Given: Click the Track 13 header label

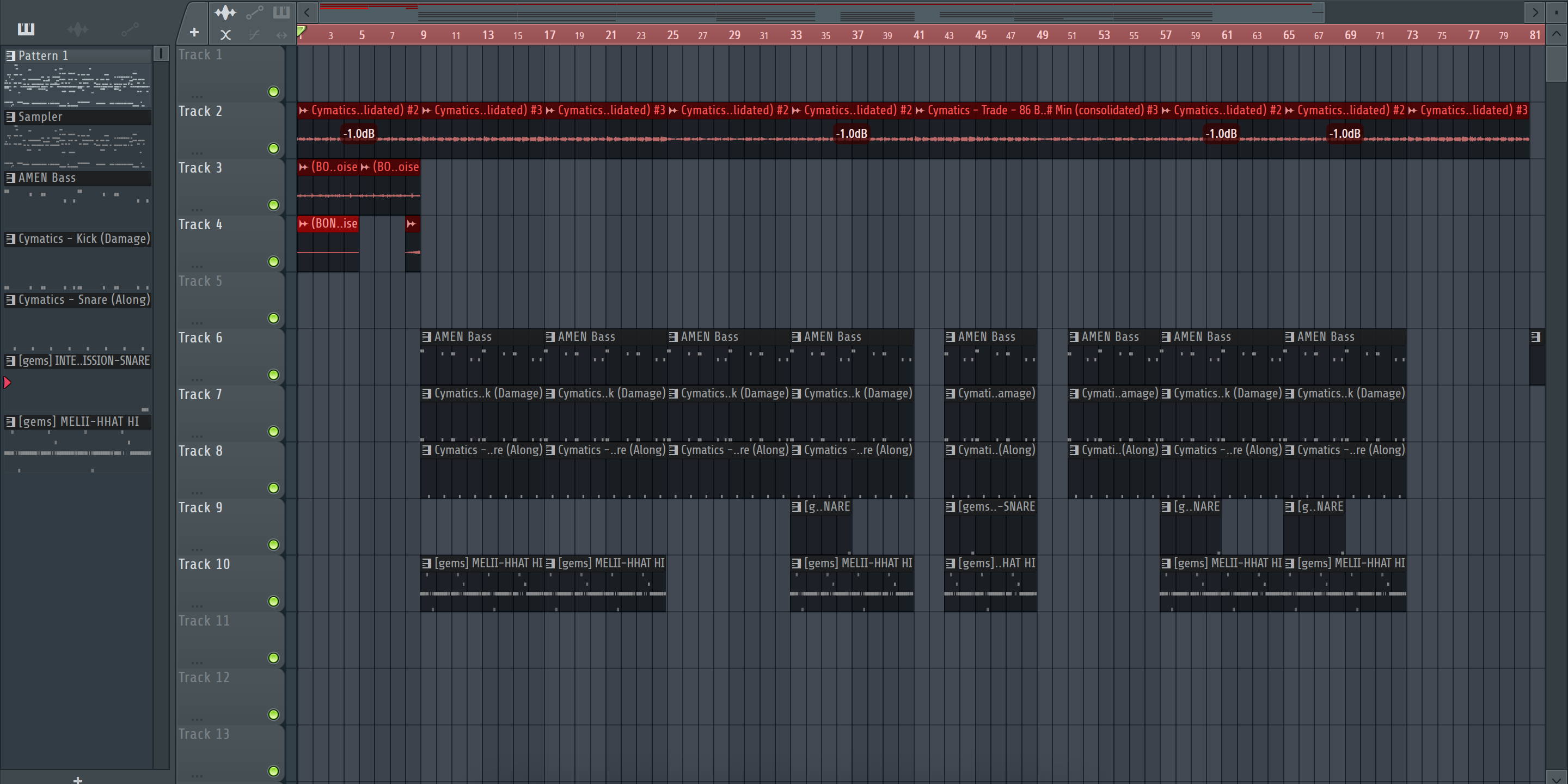Looking at the screenshot, I should (x=204, y=733).
